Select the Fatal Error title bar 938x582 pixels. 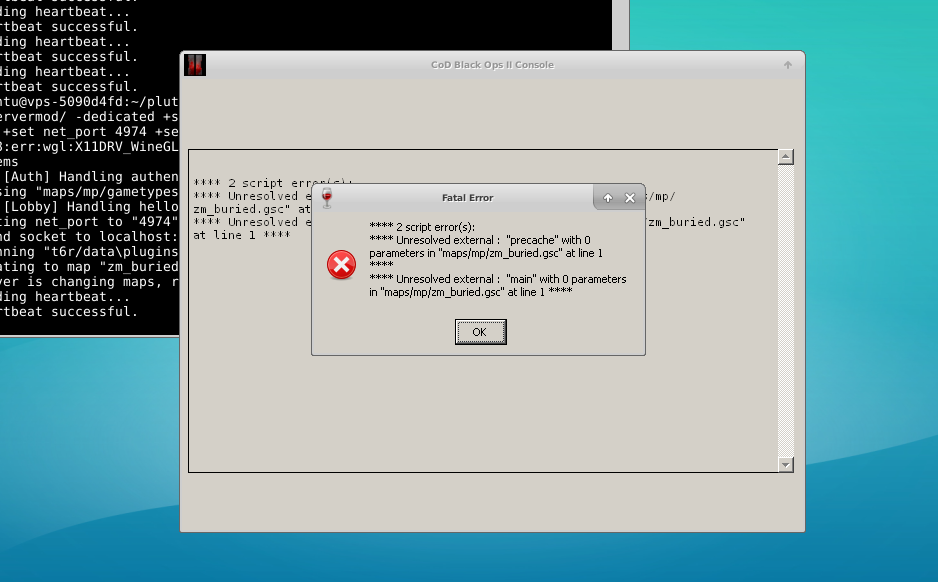click(467, 198)
